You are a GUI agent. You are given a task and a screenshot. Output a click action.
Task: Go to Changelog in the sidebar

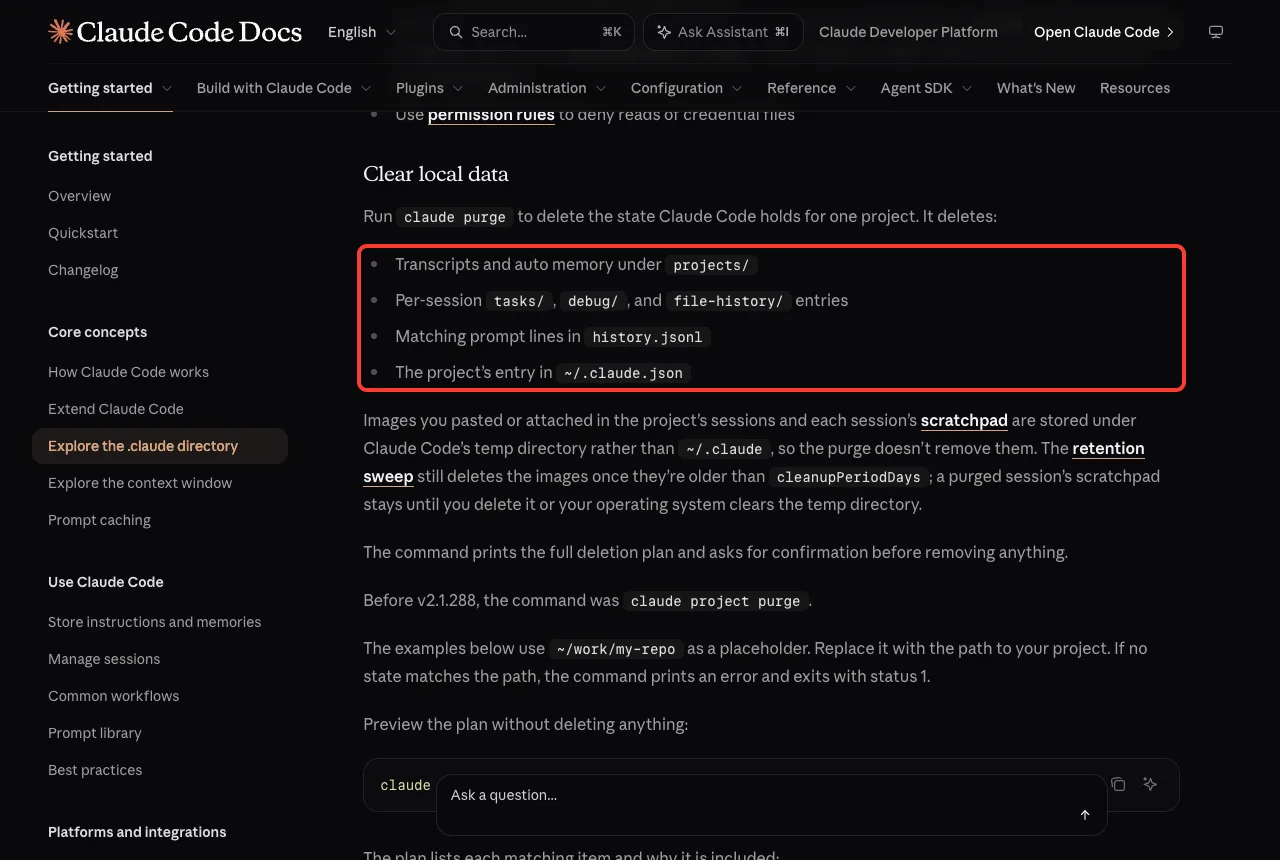pyautogui.click(x=83, y=270)
